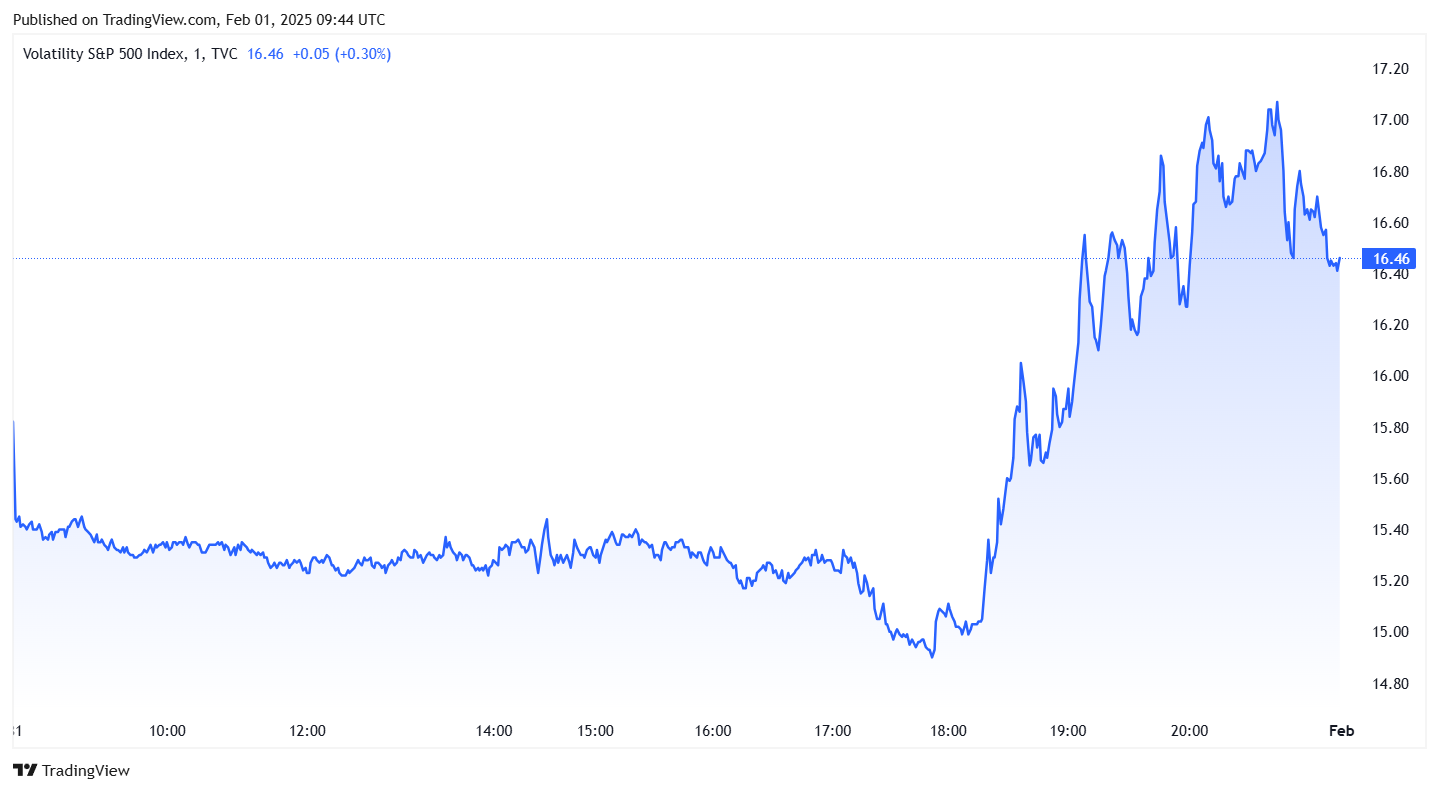1439x792 pixels.
Task: Click the 18:00 time axis label
Action: pyautogui.click(x=948, y=731)
